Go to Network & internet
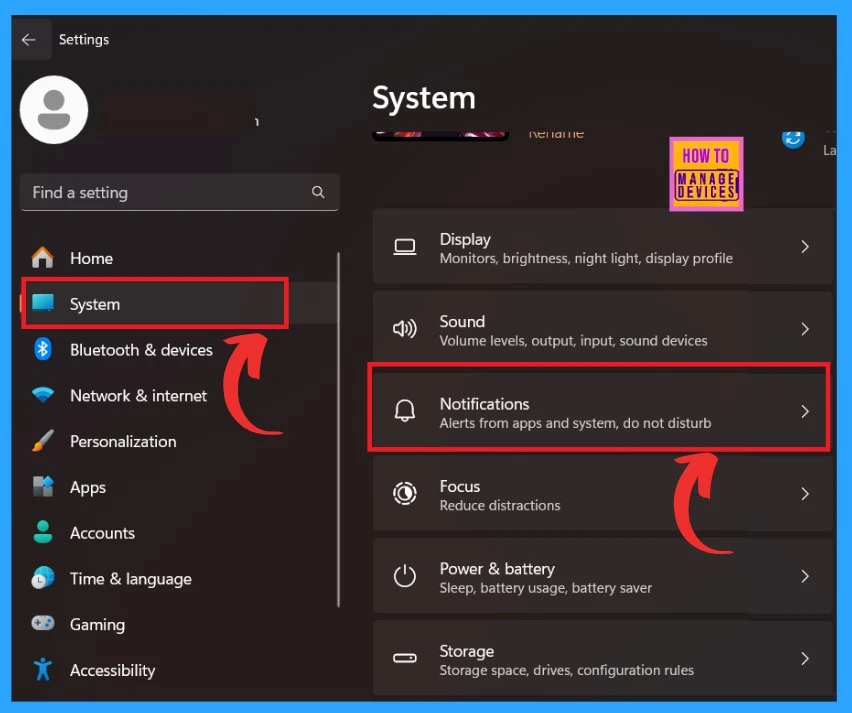This screenshot has width=852, height=713. pyautogui.click(x=179, y=395)
